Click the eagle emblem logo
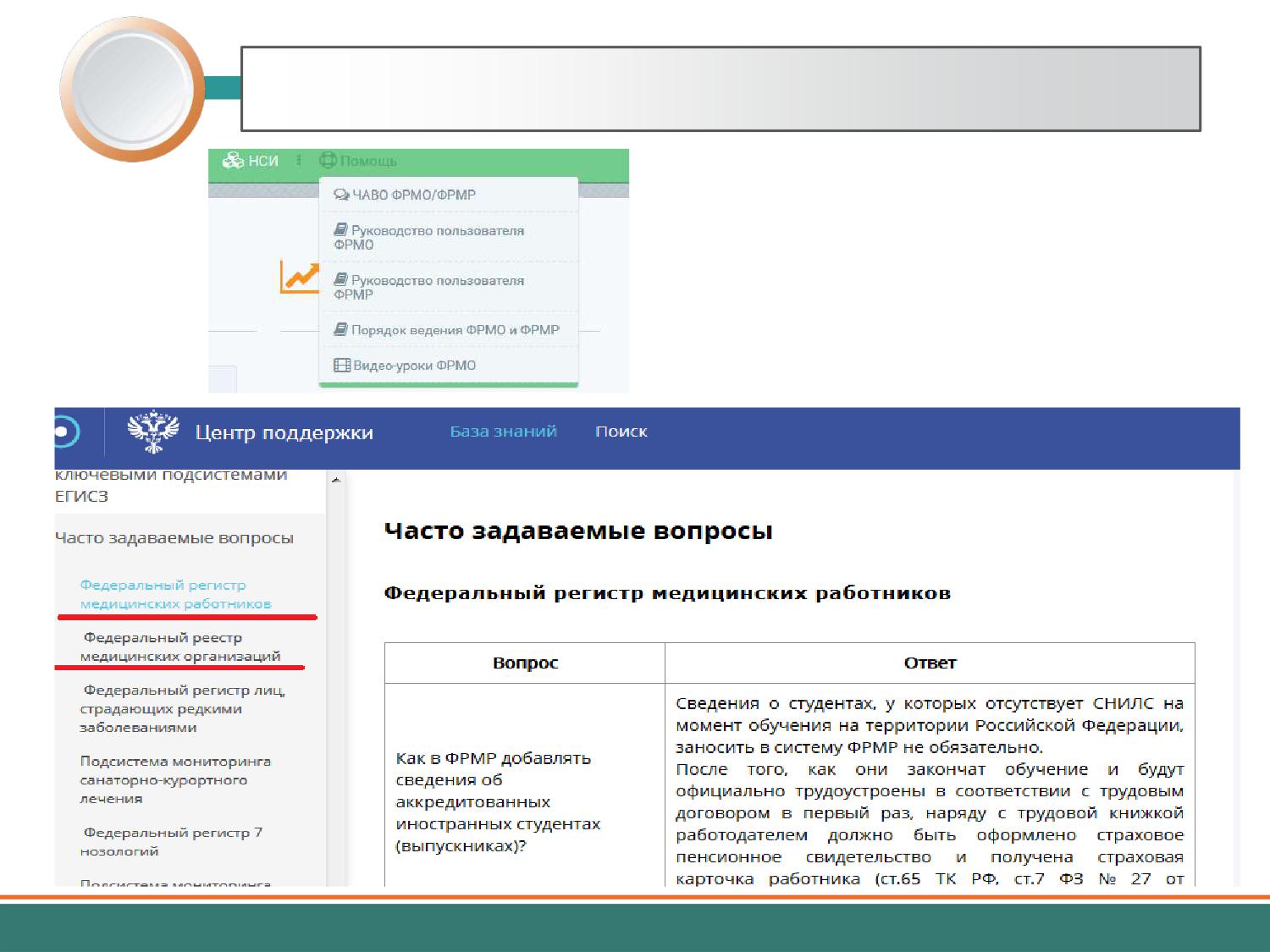Screen dimensions: 1270x952 (153, 432)
